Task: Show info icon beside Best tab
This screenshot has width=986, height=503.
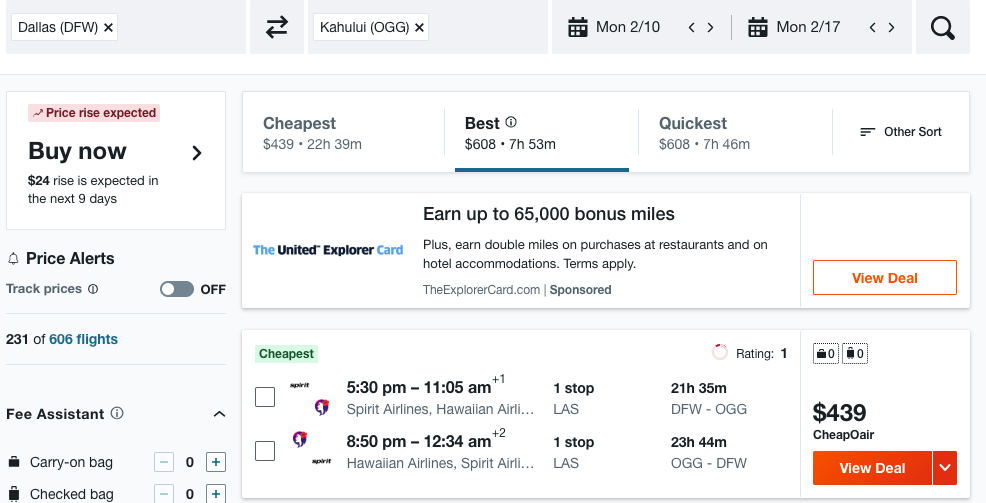Action: [511, 122]
